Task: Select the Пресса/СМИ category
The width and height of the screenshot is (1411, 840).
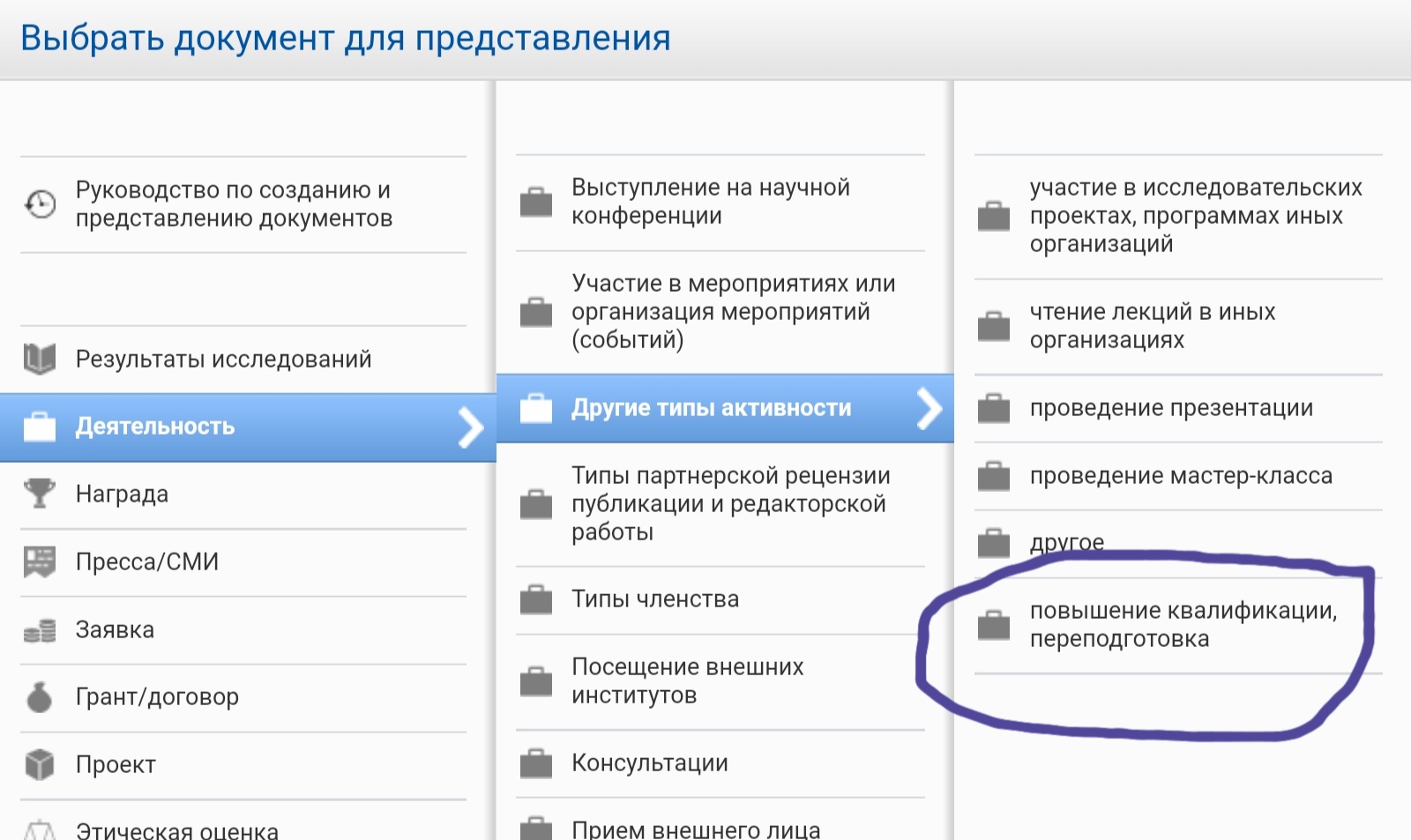Action: tap(243, 562)
